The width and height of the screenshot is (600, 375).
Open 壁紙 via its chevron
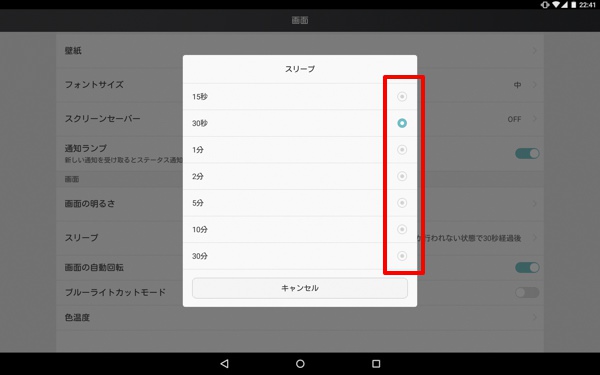535,51
